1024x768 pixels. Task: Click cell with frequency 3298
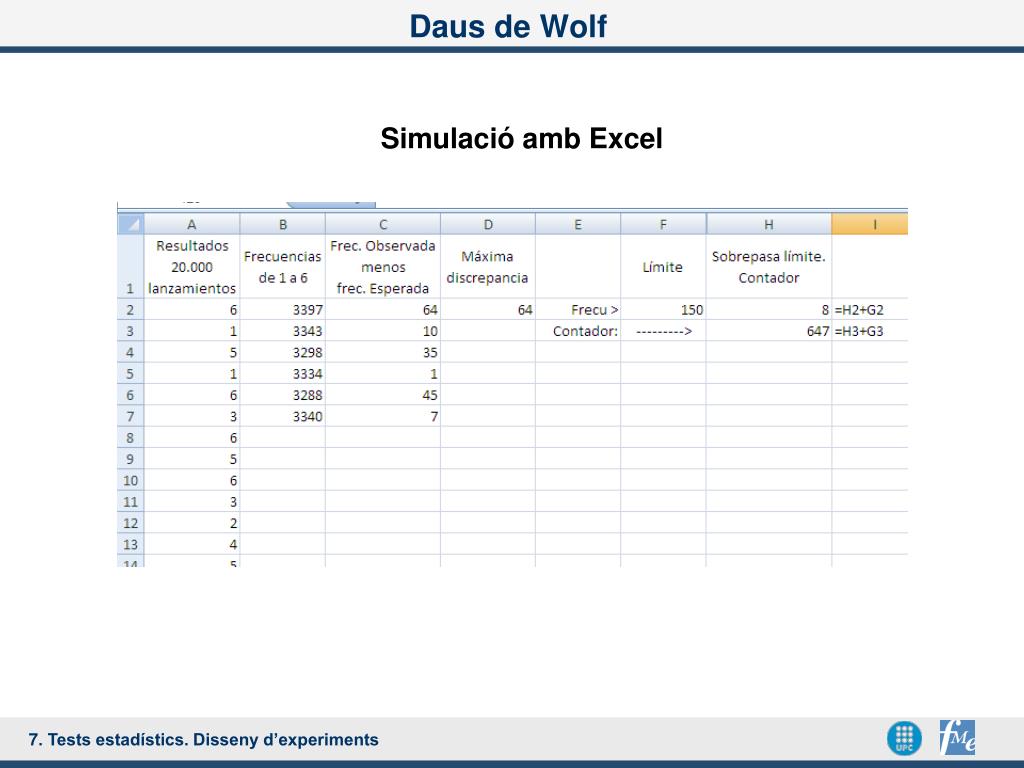[283, 353]
